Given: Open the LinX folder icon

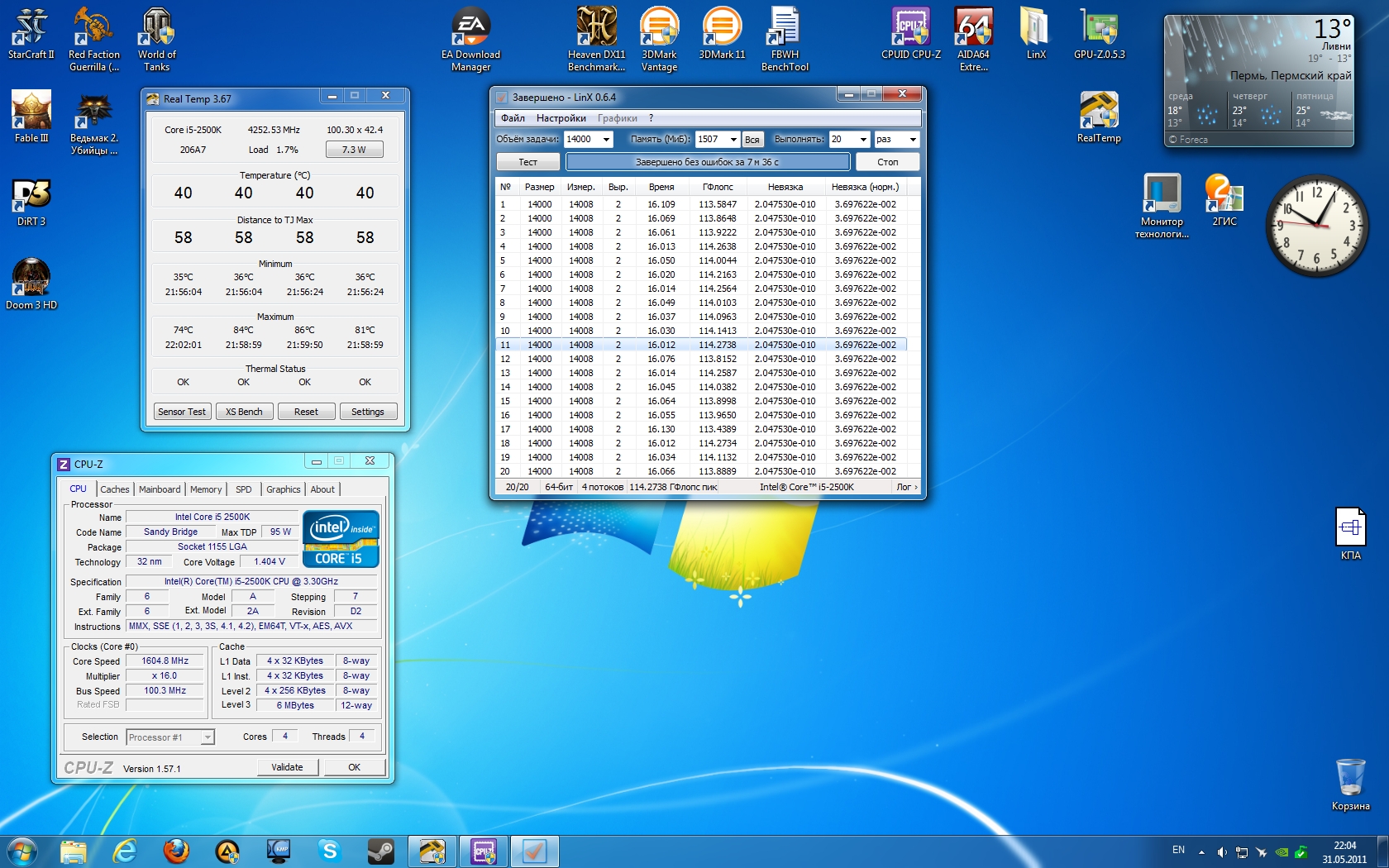Looking at the screenshot, I should pyautogui.click(x=1036, y=35).
